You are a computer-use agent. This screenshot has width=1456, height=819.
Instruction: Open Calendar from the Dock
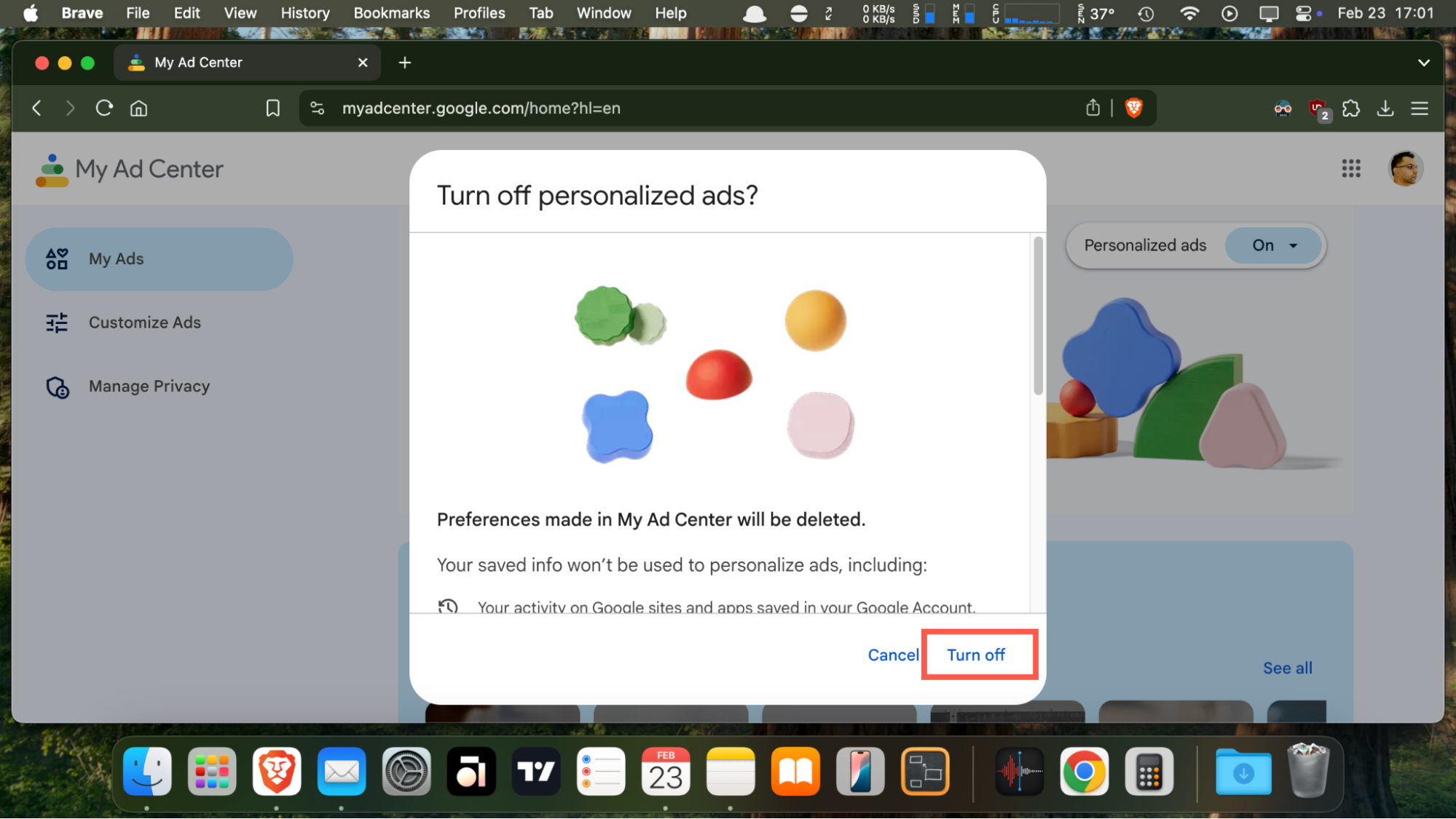coord(666,771)
